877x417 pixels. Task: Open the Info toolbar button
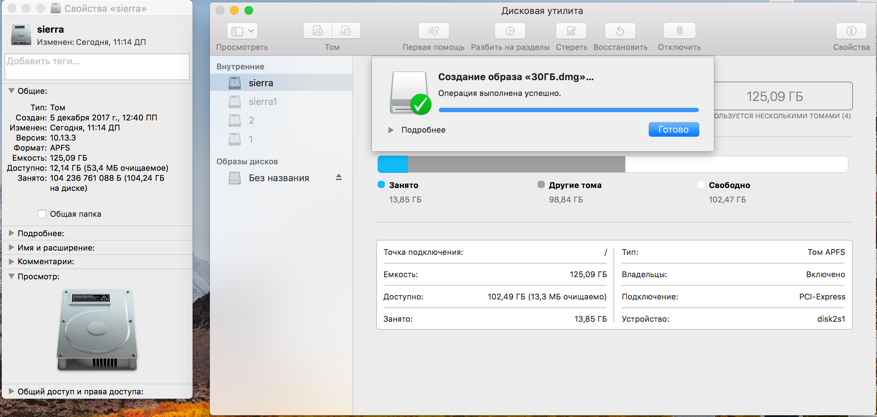(851, 31)
